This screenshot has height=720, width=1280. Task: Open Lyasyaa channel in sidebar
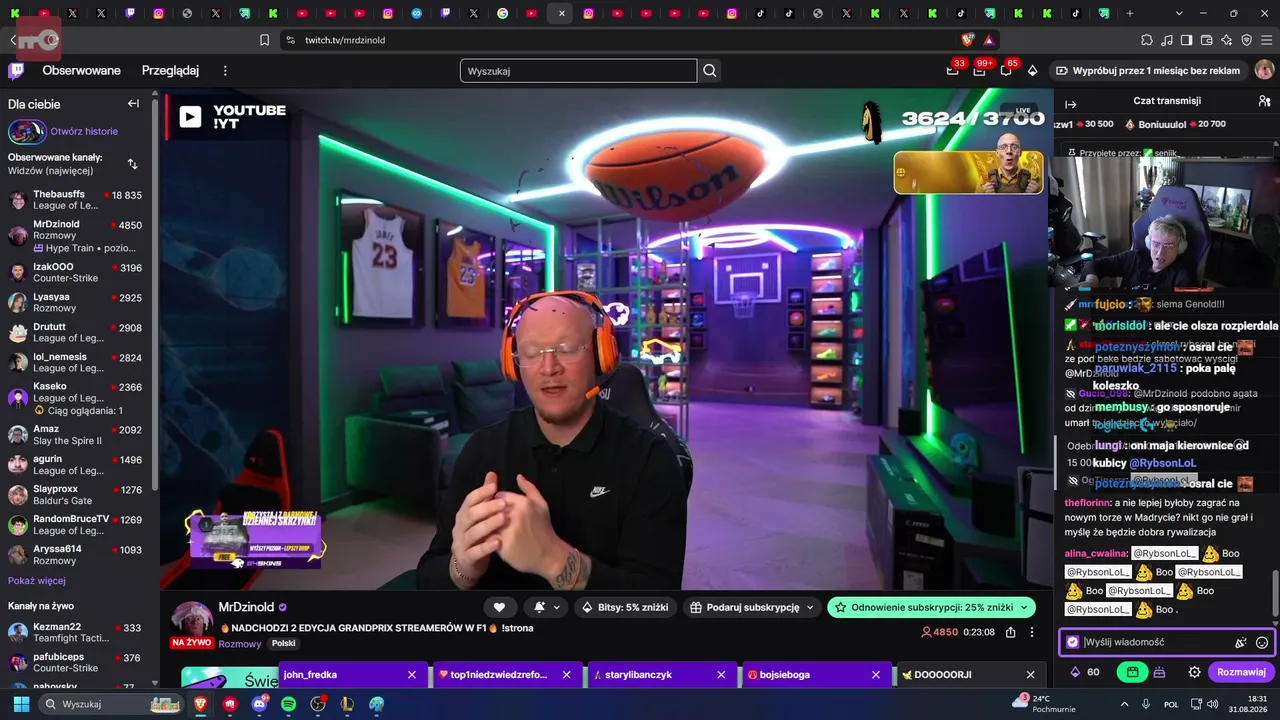[75, 302]
